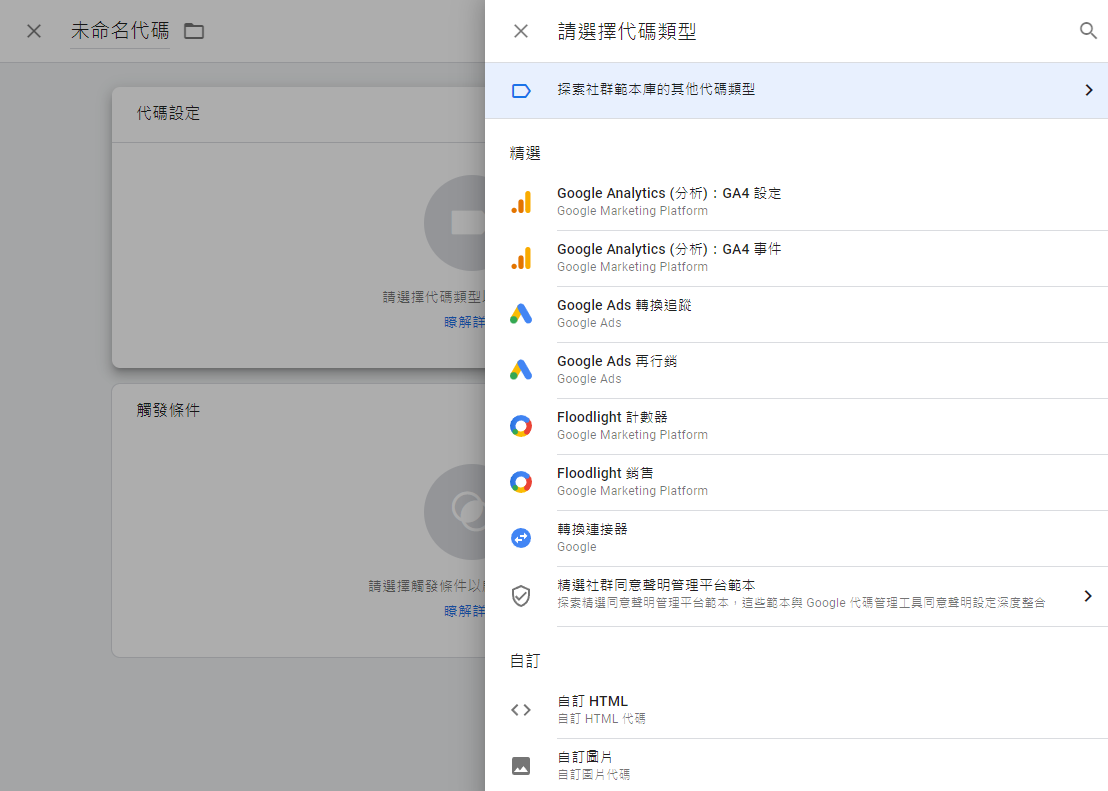This screenshot has height=791, width=1108.
Task: Click the Google Ads 再行銷 icon
Action: point(521,370)
